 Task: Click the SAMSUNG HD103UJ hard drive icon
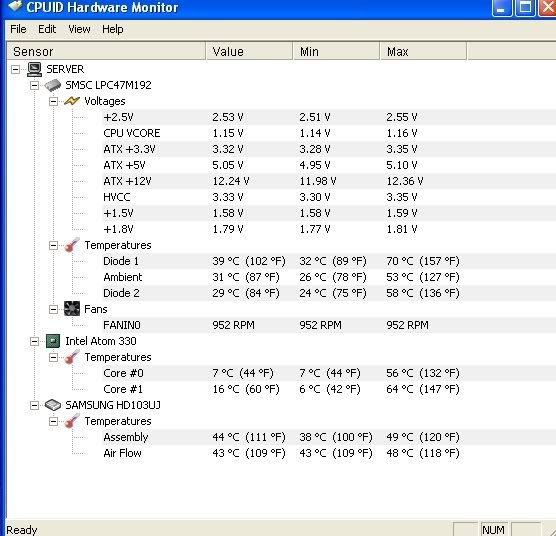(x=52, y=405)
